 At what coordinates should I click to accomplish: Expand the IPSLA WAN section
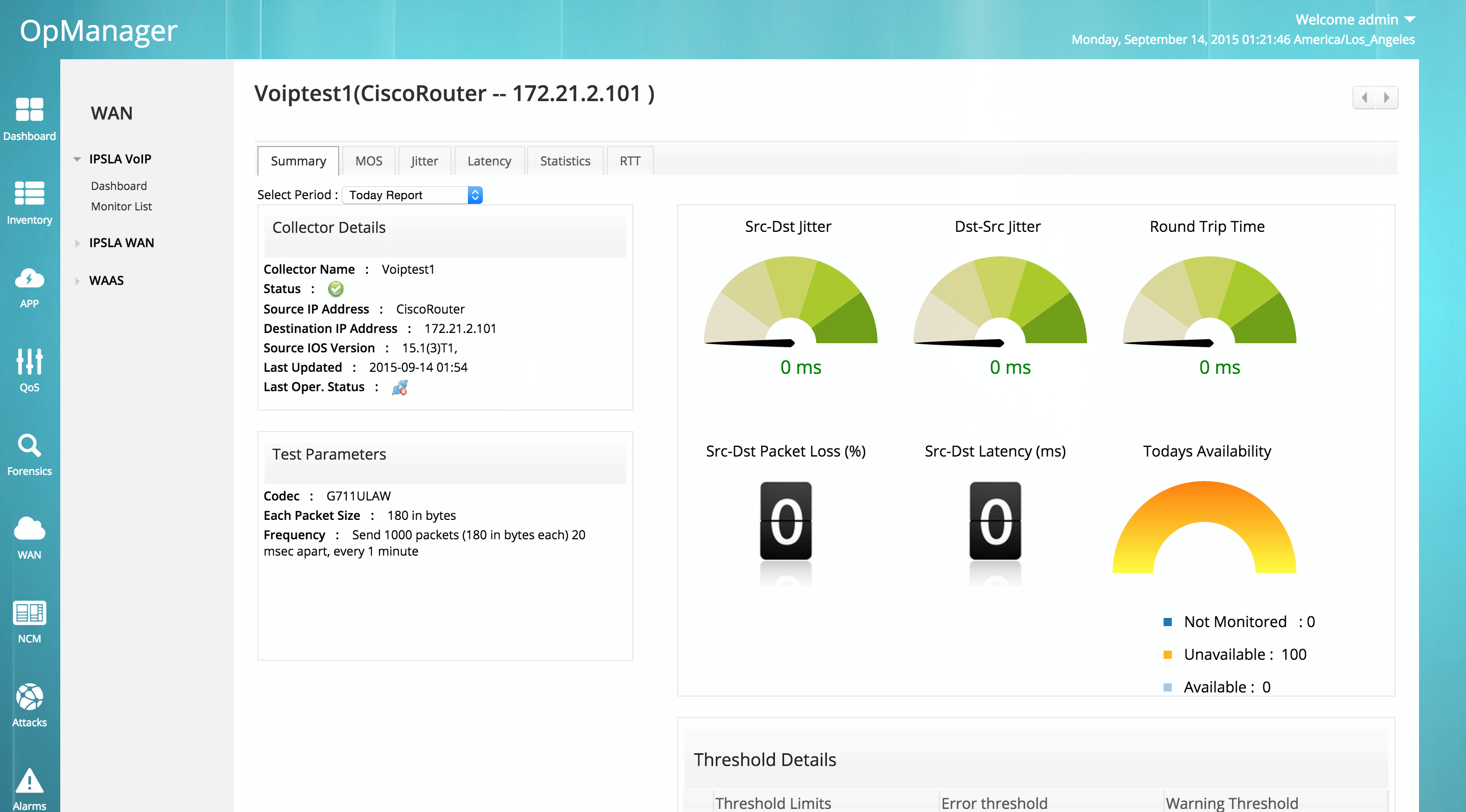pos(78,243)
